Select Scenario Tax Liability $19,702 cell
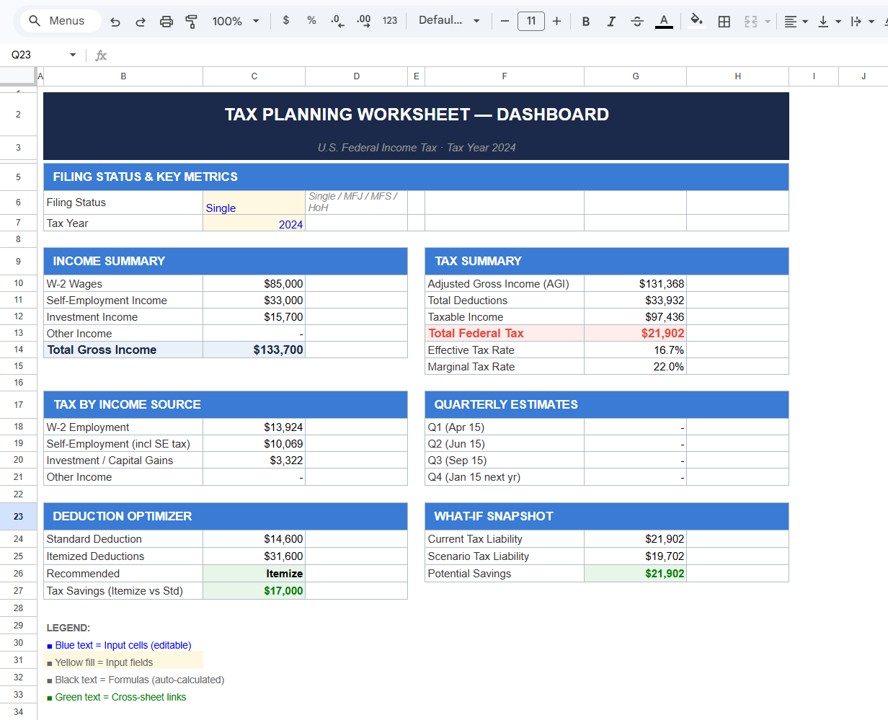 tap(635, 556)
